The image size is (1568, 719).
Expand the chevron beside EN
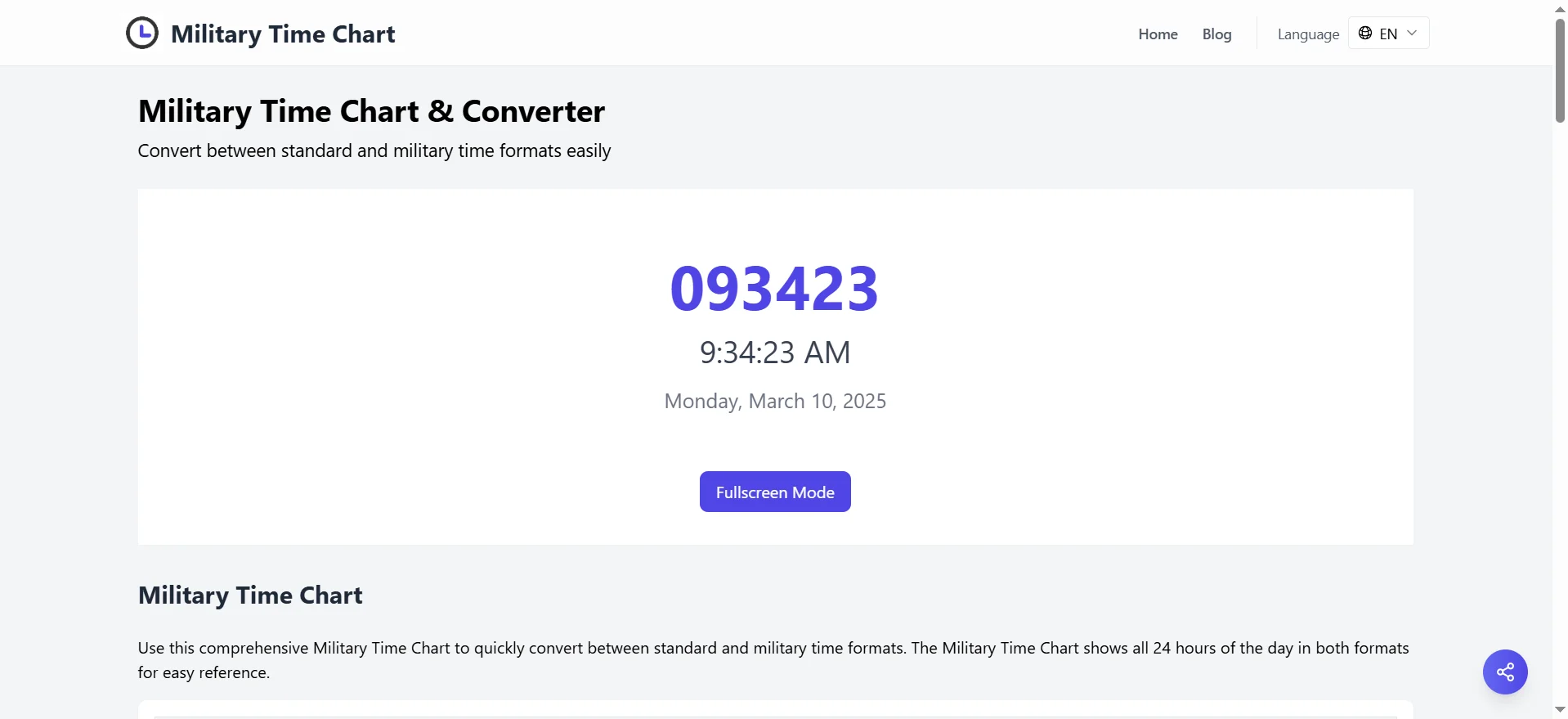tap(1411, 34)
